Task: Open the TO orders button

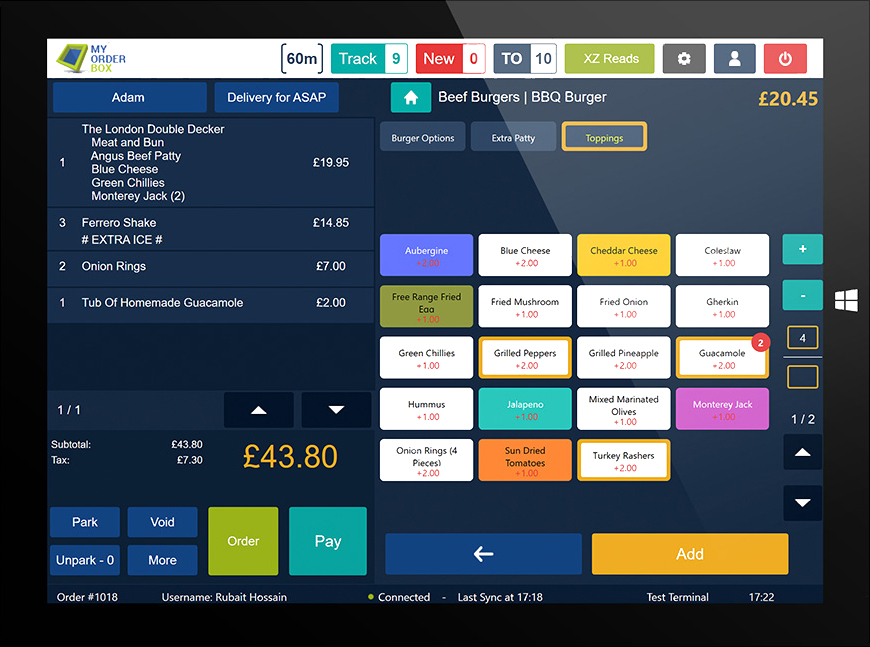Action: pyautogui.click(x=525, y=59)
